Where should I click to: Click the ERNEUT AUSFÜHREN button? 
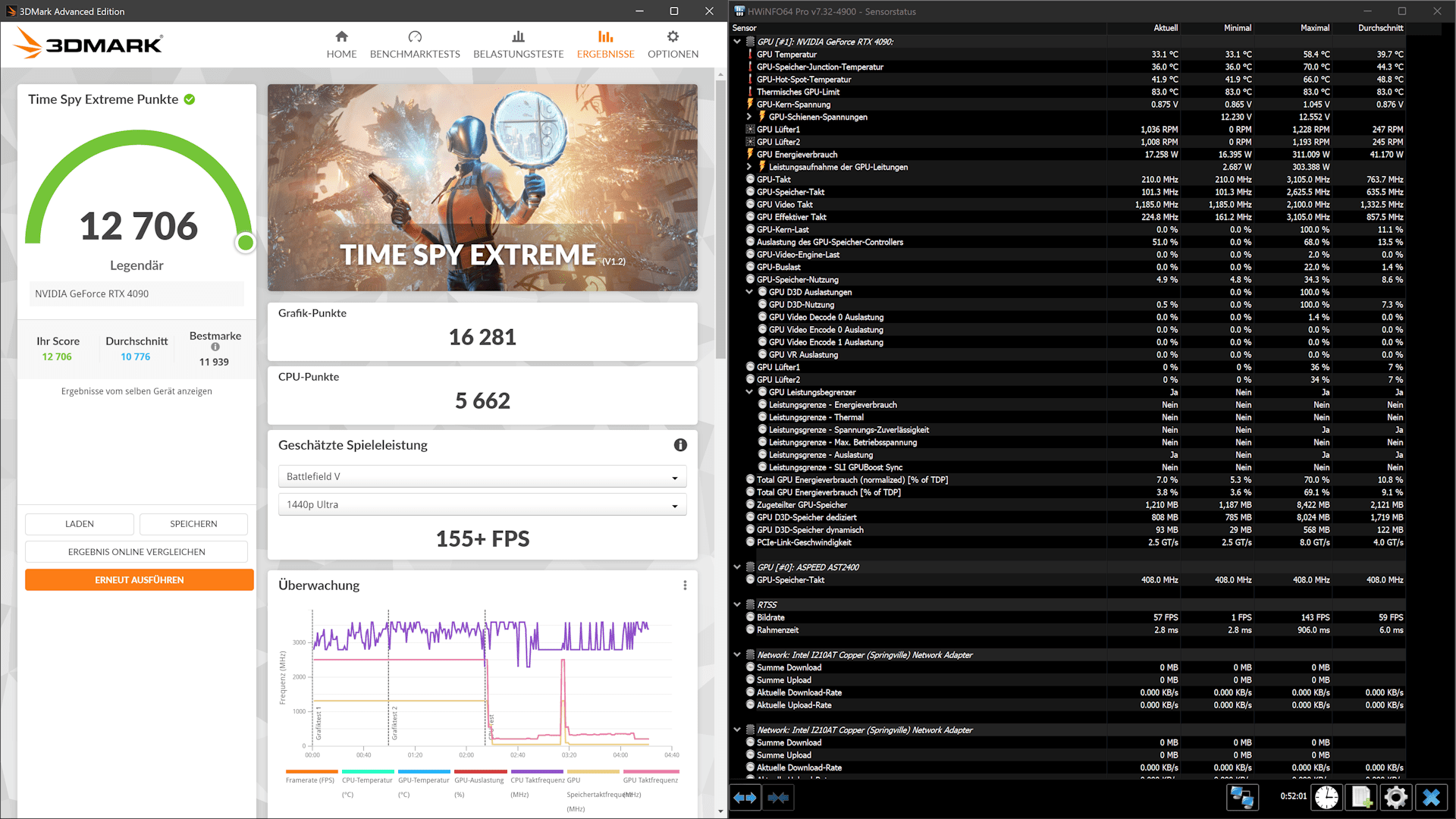(x=139, y=580)
